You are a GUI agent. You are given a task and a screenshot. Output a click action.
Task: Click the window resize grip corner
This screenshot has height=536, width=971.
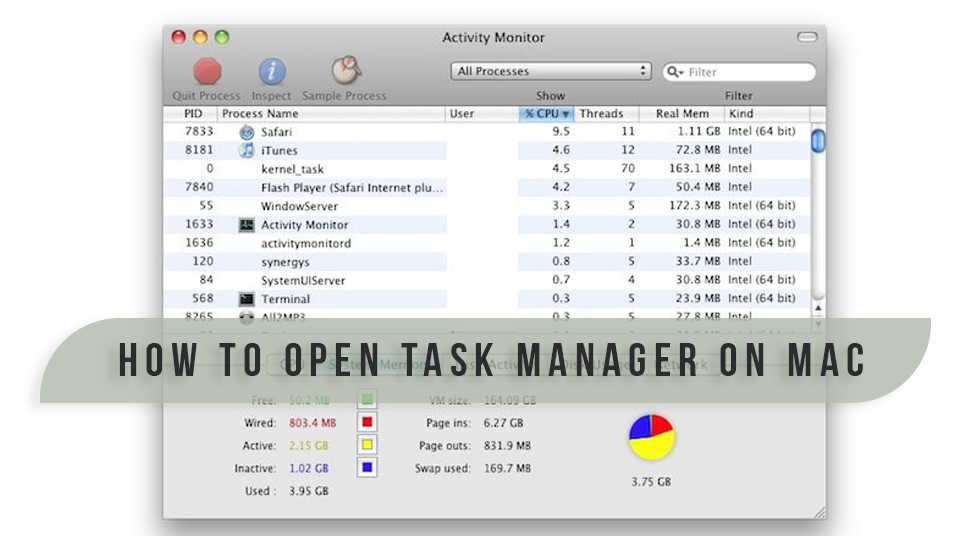819,512
